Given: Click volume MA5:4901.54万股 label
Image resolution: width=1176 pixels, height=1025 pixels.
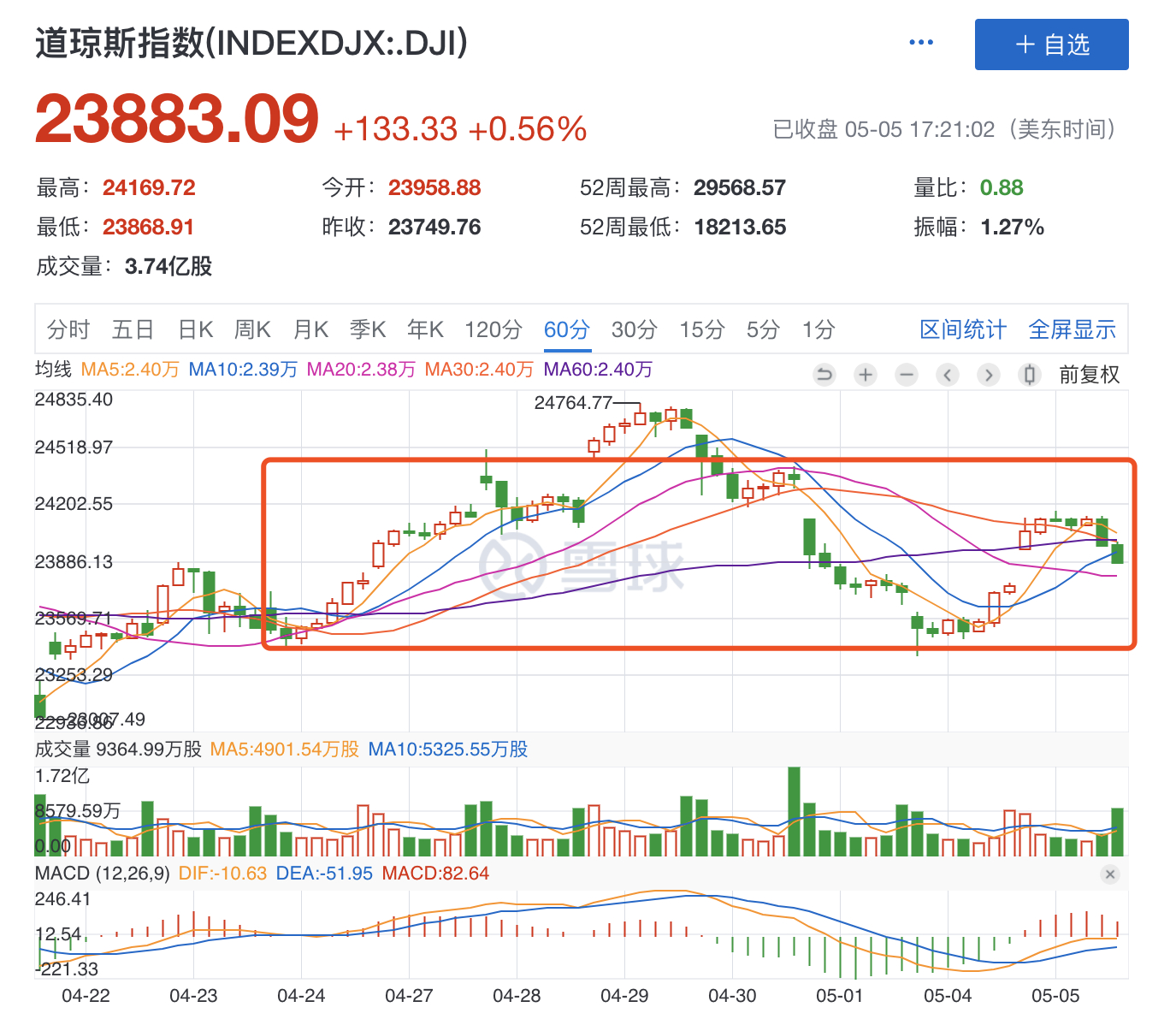Looking at the screenshot, I should [x=285, y=749].
